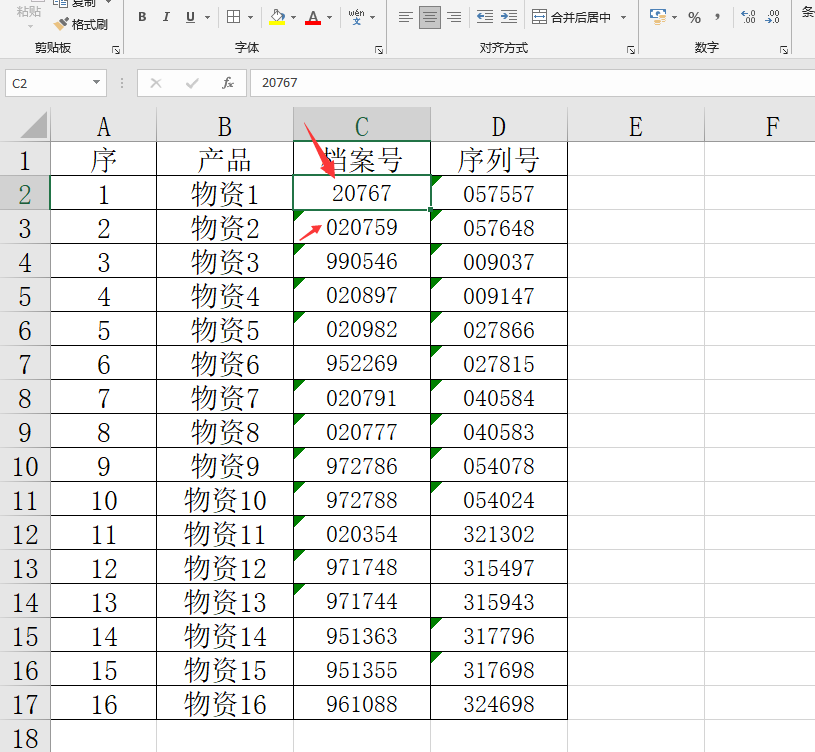The image size is (815, 752).
Task: Apply comma style
Action: click(x=718, y=17)
